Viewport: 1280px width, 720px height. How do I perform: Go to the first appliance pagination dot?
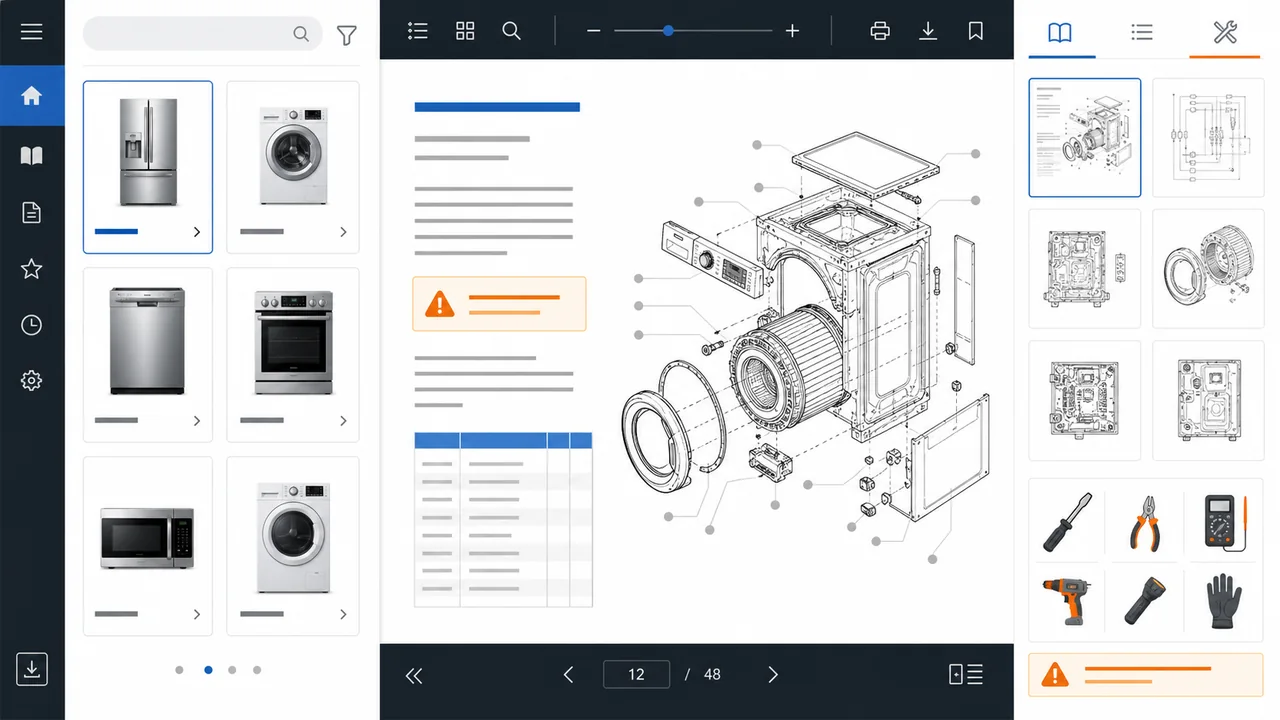[x=179, y=670]
